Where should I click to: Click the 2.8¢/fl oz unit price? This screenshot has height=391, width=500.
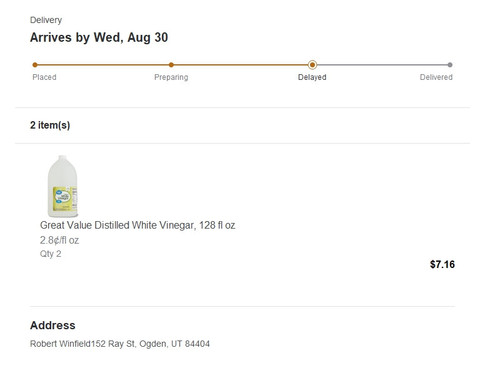point(59,240)
